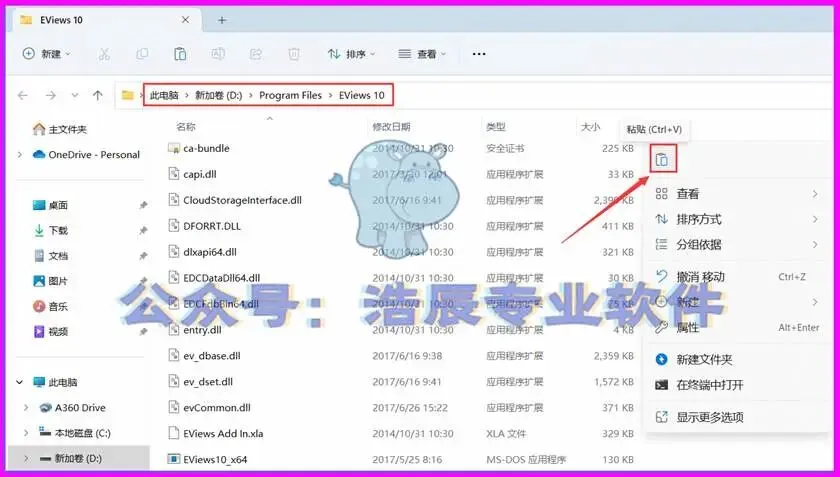Open 视频 videos in quick access

(x=50, y=332)
